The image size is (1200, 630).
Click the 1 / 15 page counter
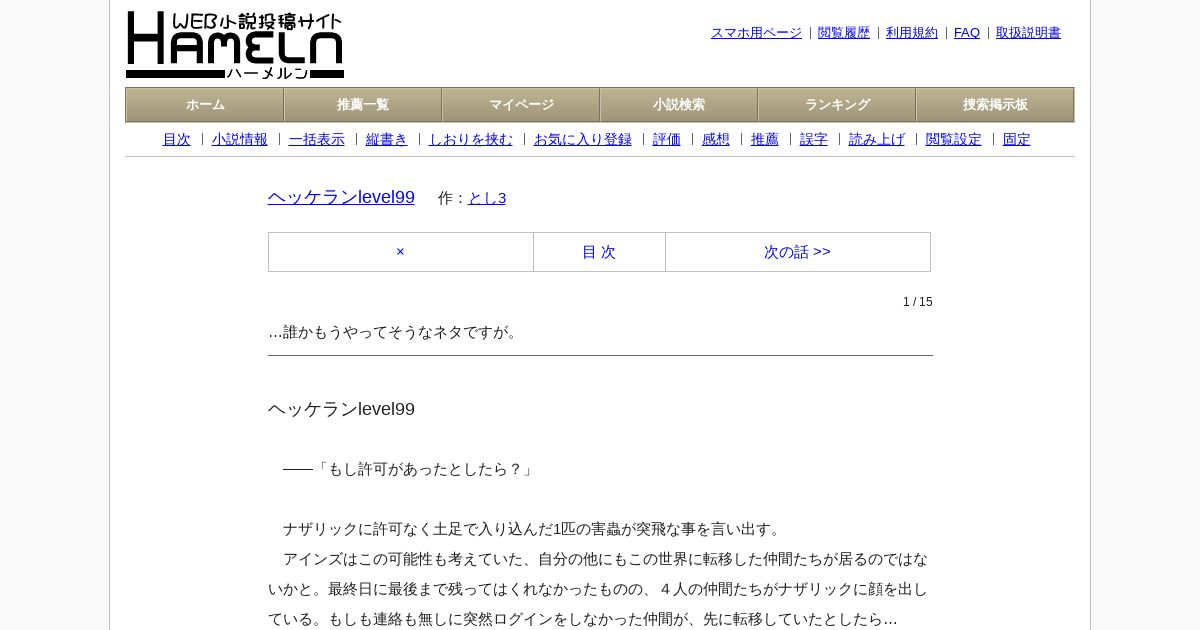(x=918, y=302)
